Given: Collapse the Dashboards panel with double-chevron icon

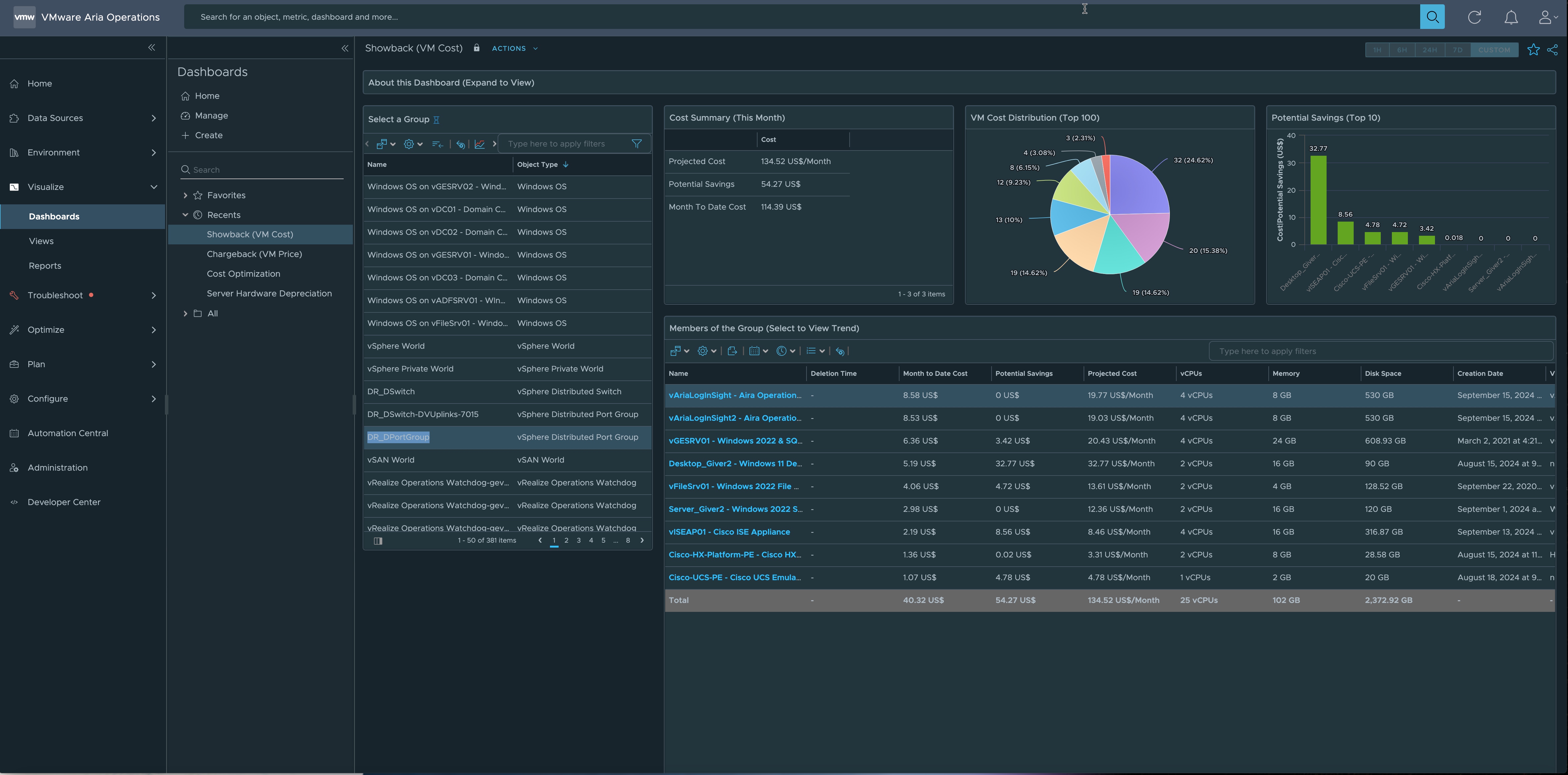Looking at the screenshot, I should [x=345, y=48].
